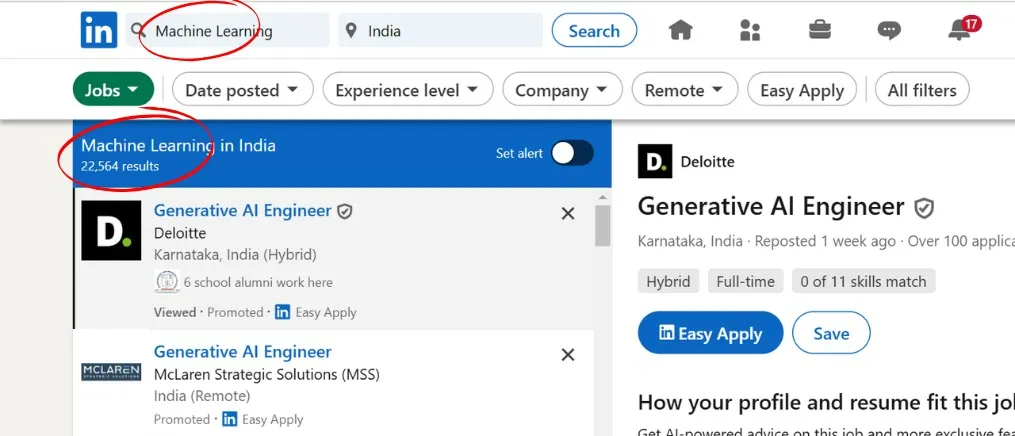The image size is (1015, 436).
Task: Open All filters panel
Action: [922, 90]
